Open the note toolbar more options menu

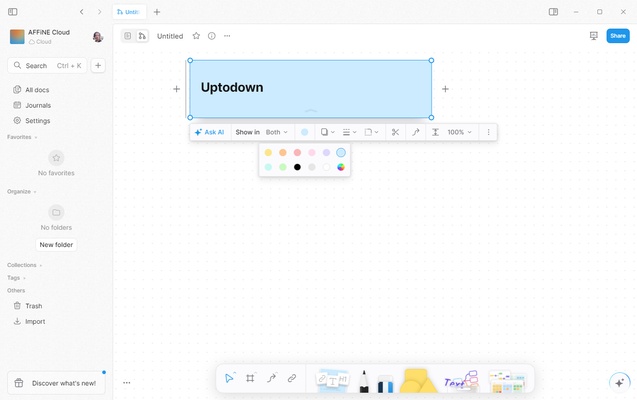coord(488,132)
